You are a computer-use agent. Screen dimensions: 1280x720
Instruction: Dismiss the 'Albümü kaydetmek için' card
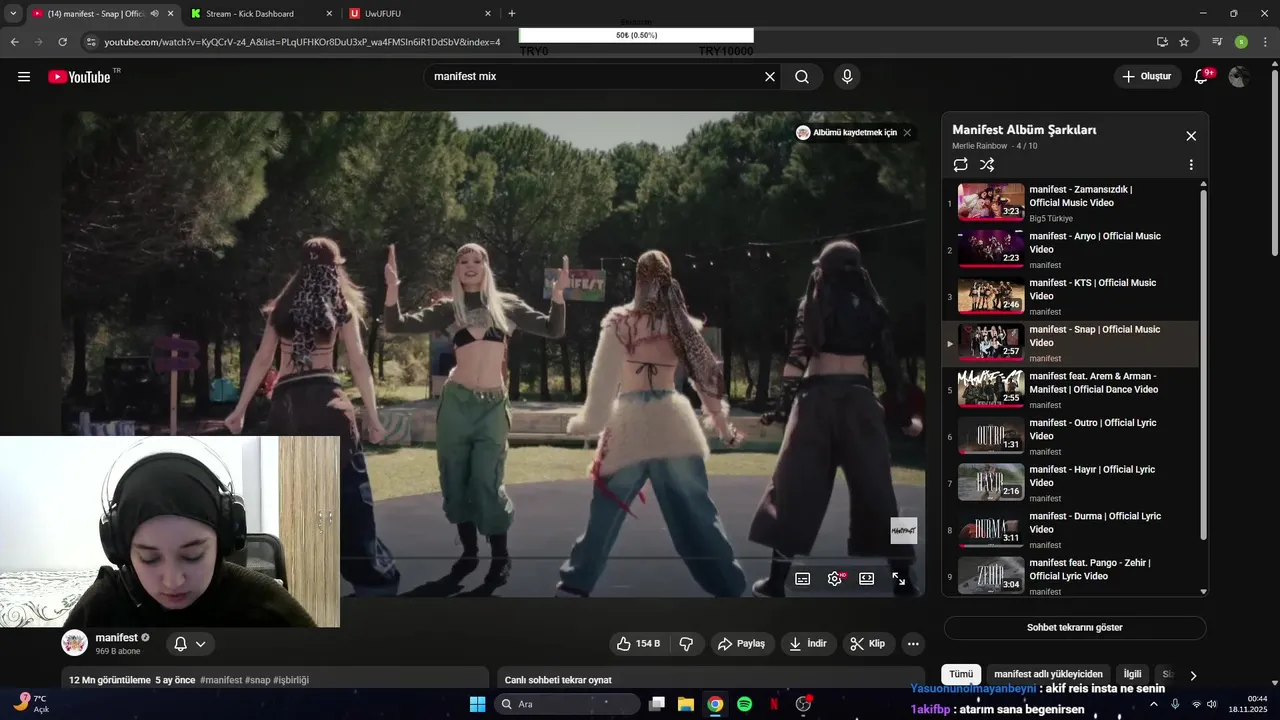[907, 133]
